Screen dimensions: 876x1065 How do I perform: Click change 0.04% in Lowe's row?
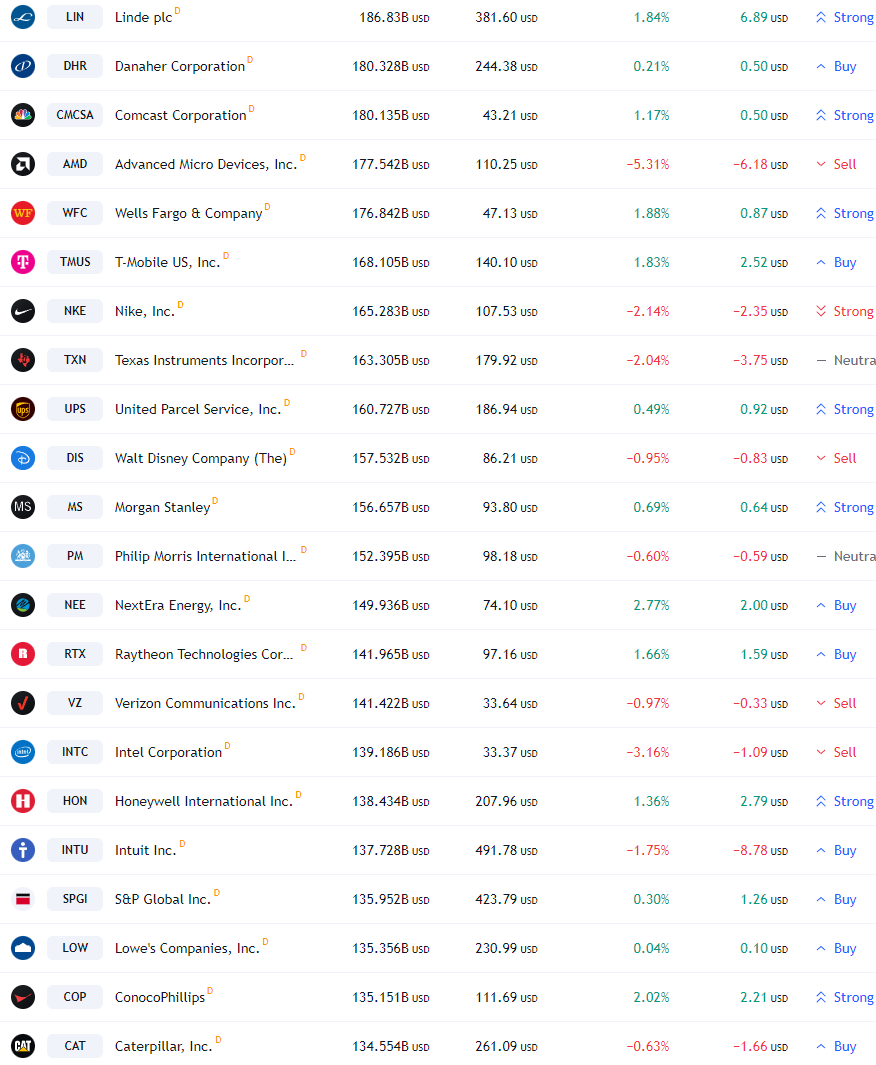point(651,948)
